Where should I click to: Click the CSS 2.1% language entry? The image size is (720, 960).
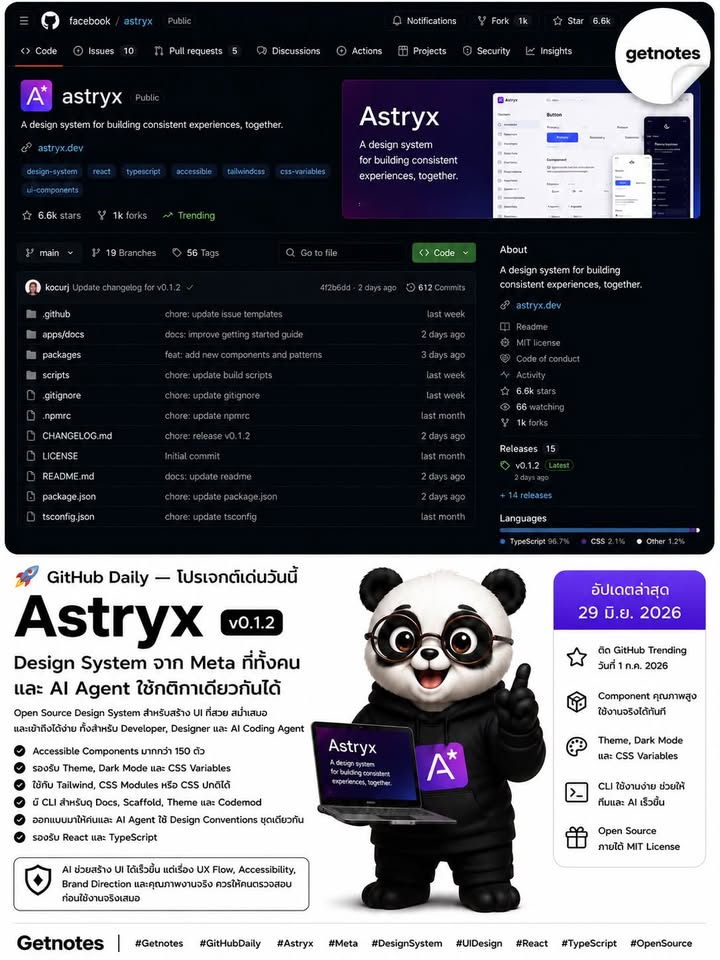(x=603, y=541)
